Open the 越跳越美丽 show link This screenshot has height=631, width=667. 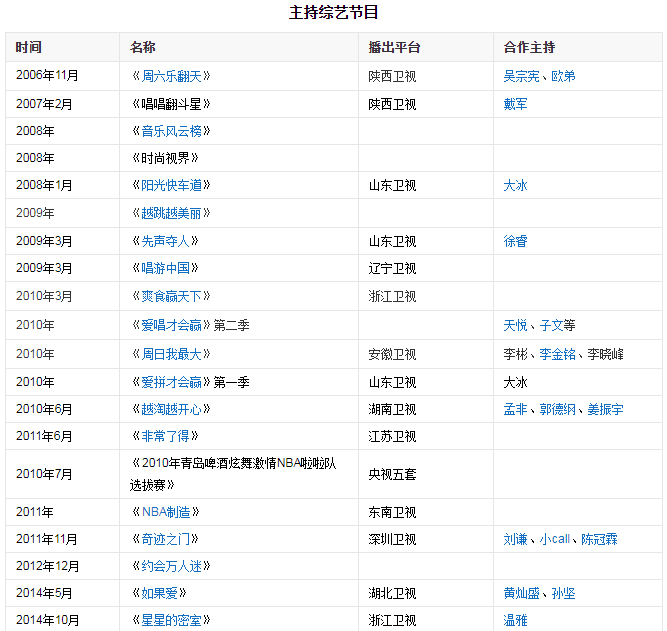click(171, 214)
